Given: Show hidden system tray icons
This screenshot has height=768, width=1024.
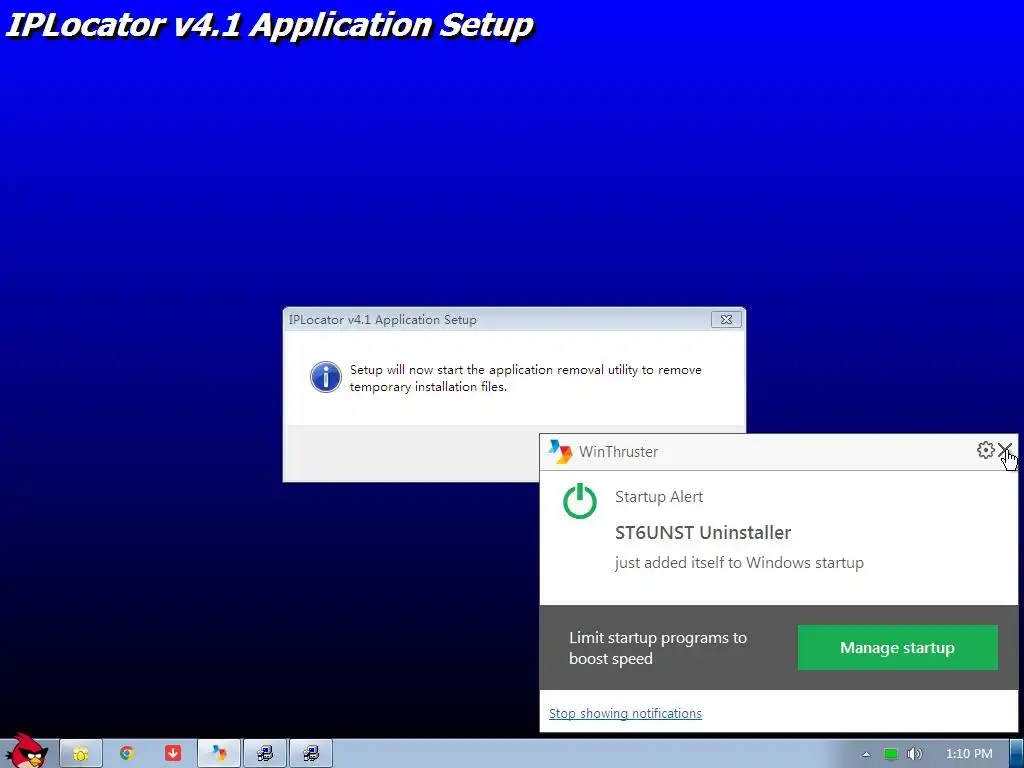Looking at the screenshot, I should click(866, 754).
